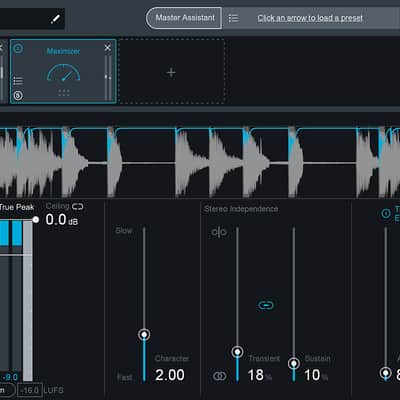Click the pencil edit icon
This screenshot has height=400, width=400.
[55, 19]
